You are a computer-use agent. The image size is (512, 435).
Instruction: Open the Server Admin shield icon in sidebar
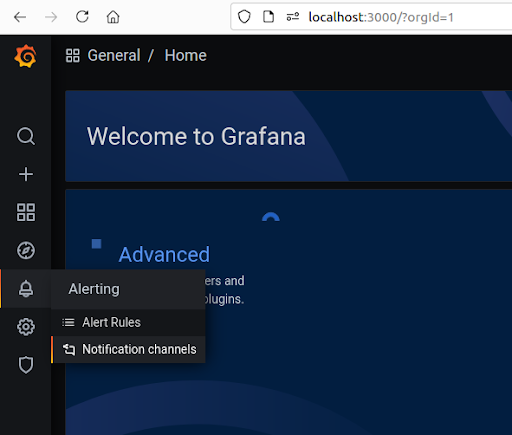(26, 365)
